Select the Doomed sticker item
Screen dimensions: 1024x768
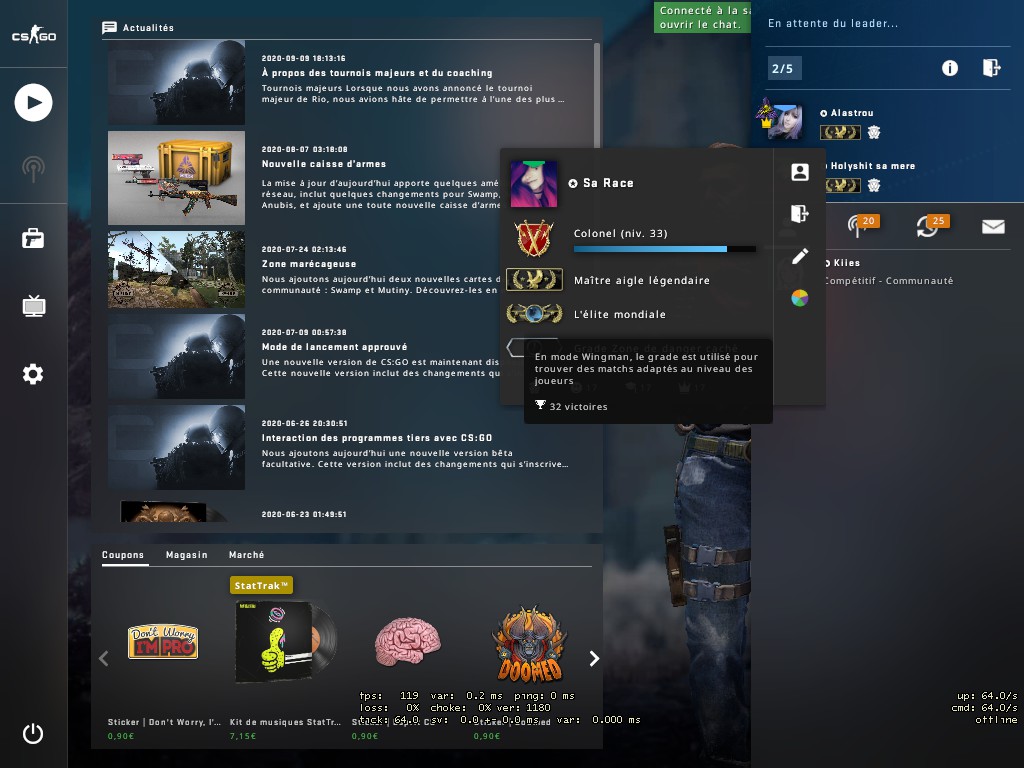[x=530, y=645]
